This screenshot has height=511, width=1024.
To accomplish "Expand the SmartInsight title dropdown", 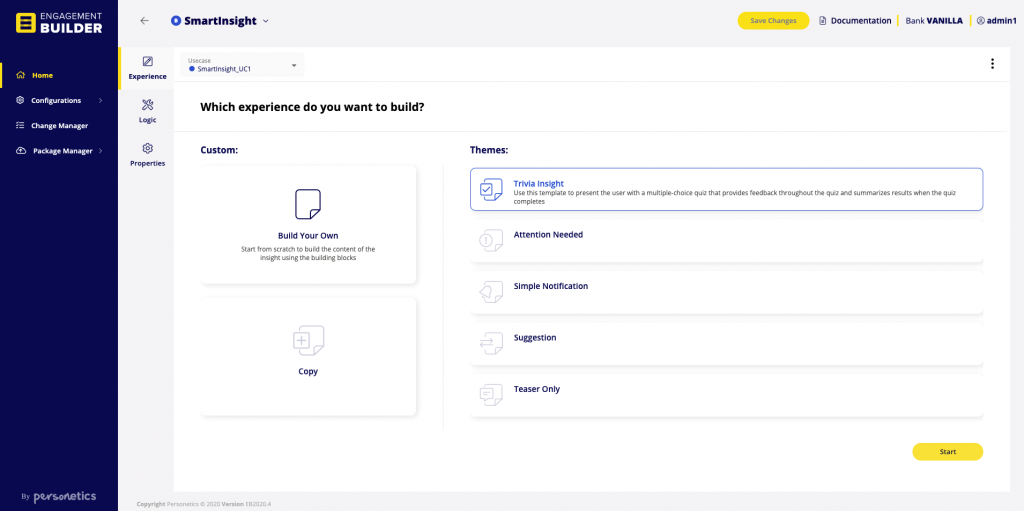I will [265, 21].
